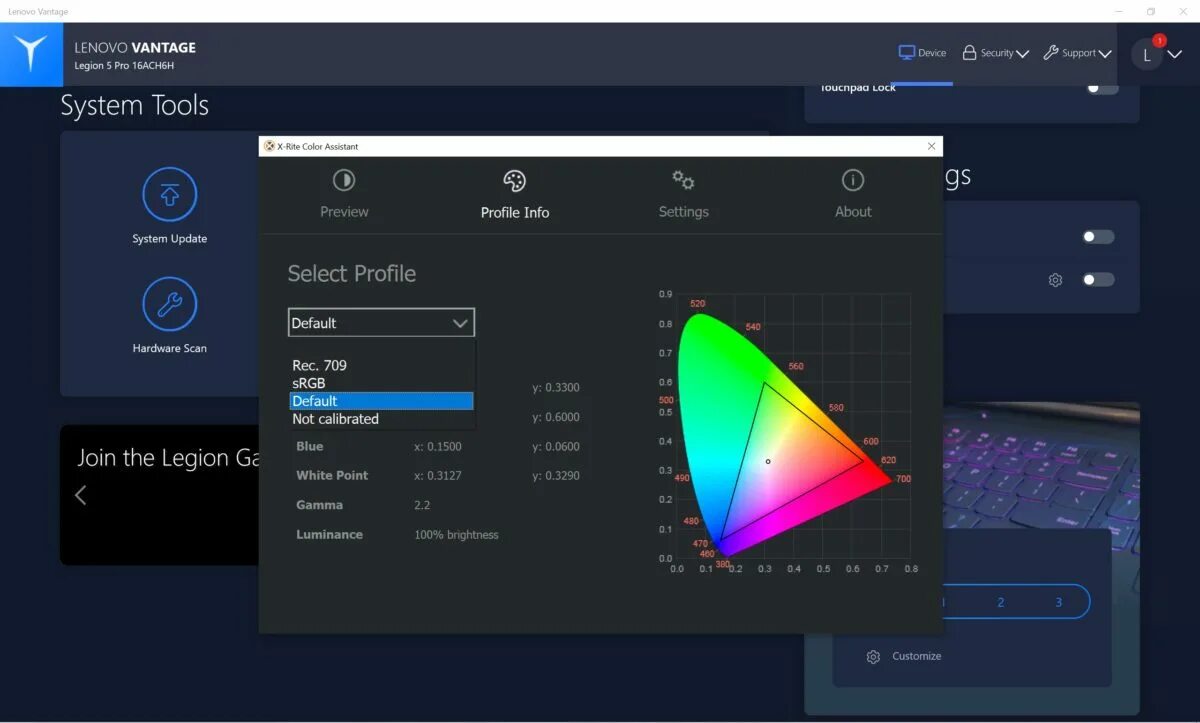Switch to the Settings tab label
Viewport: 1200px width, 723px height.
[683, 212]
